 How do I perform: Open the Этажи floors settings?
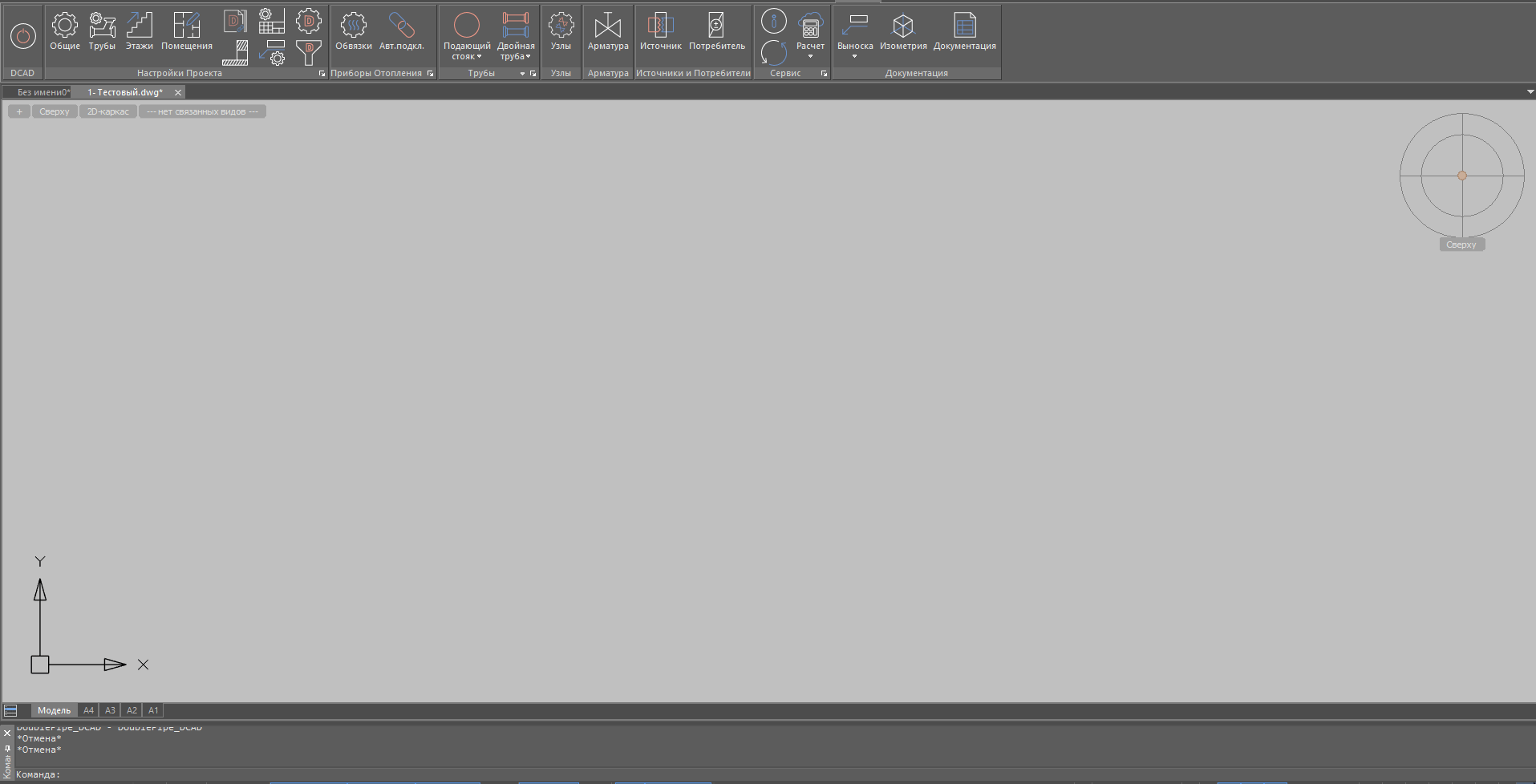pyautogui.click(x=139, y=30)
